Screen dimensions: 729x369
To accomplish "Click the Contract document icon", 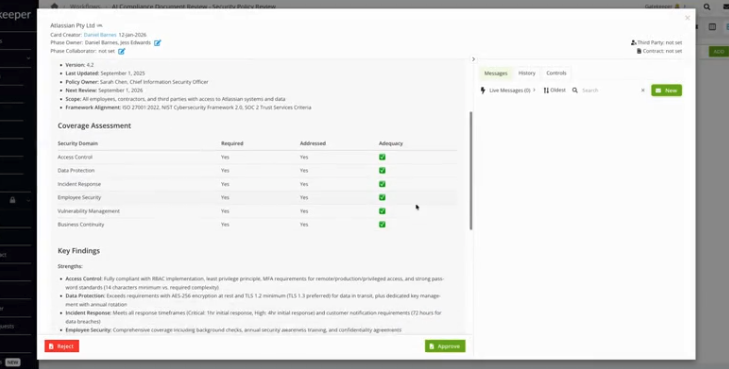I will coord(639,51).
